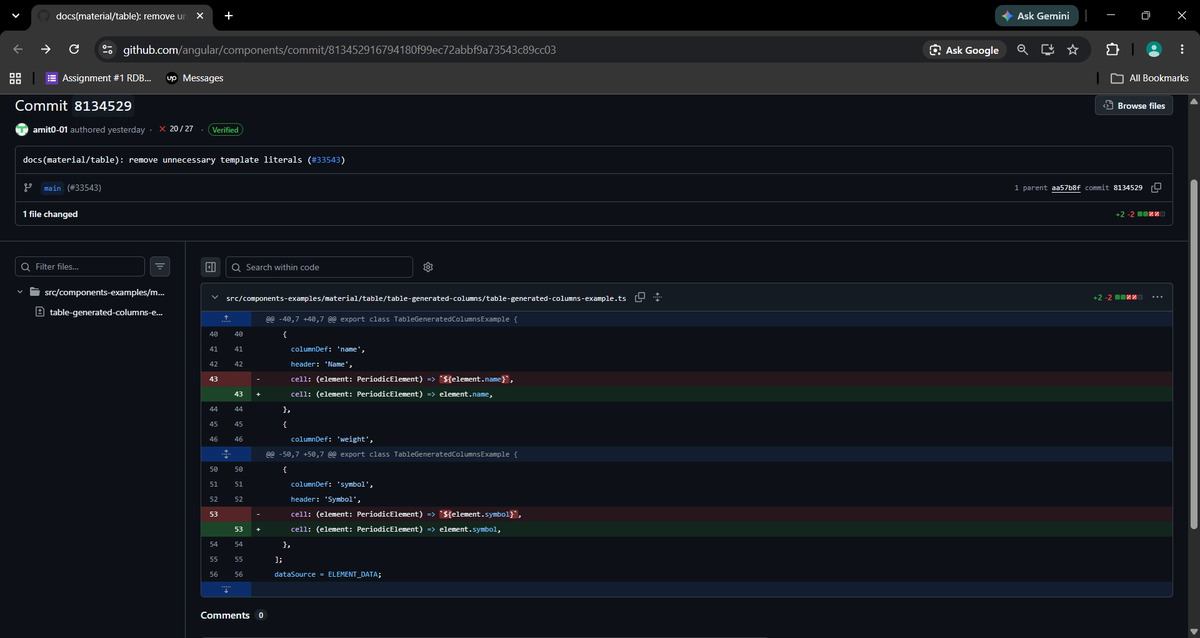Click the Commit 8134529 heading hash
The width and height of the screenshot is (1200, 638).
pyautogui.click(x=102, y=106)
